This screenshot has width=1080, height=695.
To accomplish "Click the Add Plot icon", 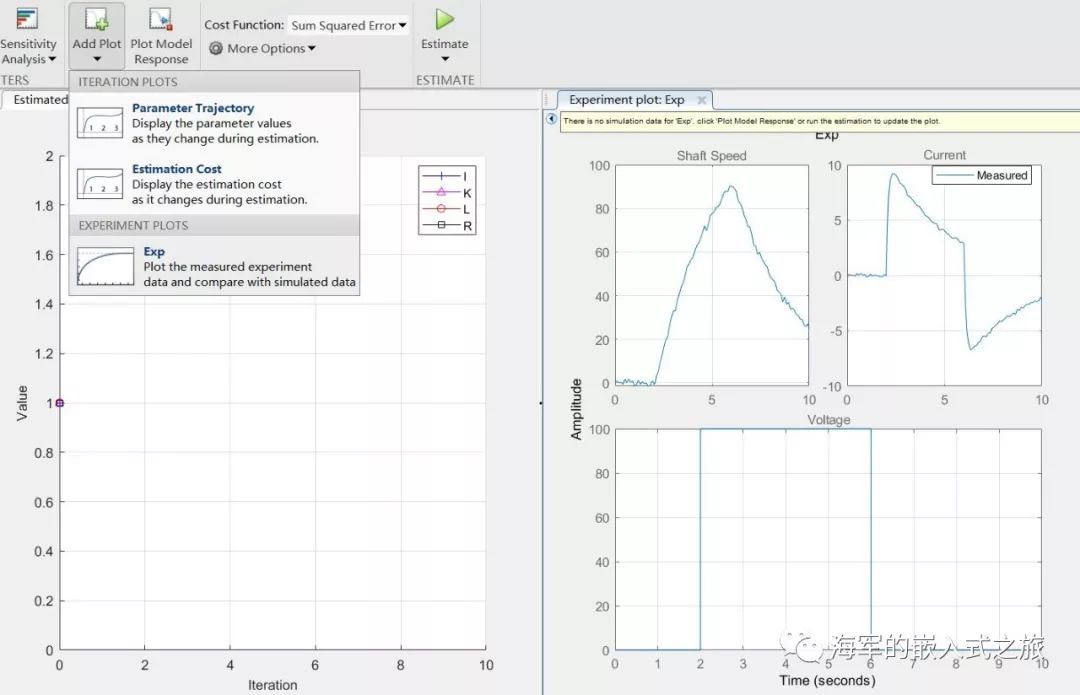I will point(97,19).
